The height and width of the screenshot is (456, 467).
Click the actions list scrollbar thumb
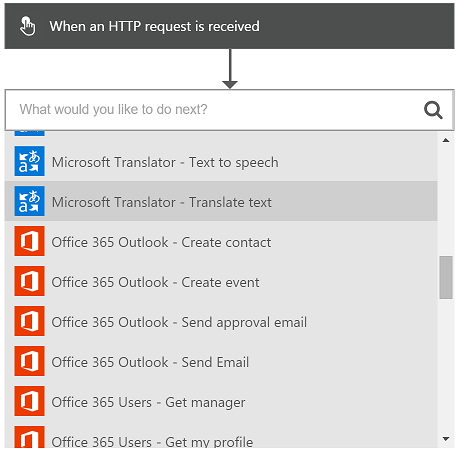[446, 277]
